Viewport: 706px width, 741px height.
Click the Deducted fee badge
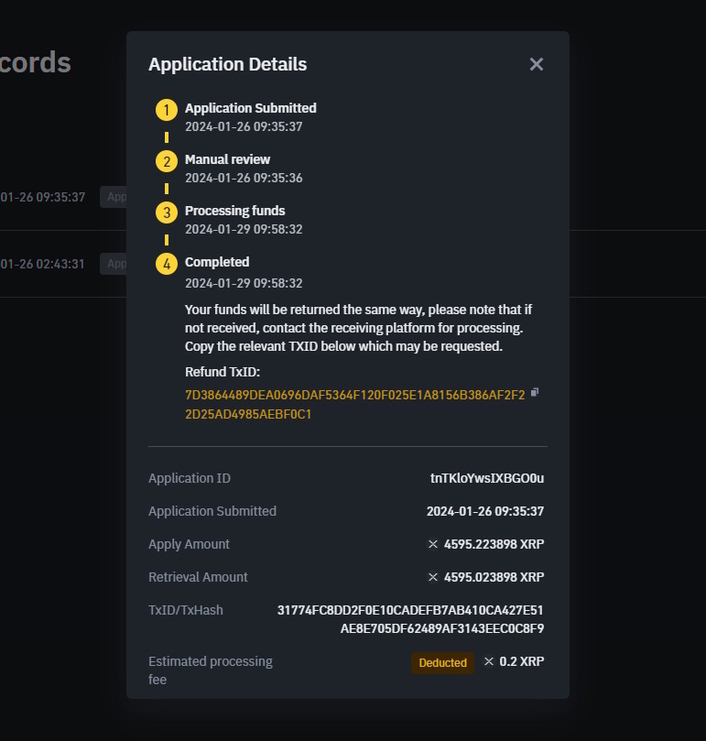443,663
